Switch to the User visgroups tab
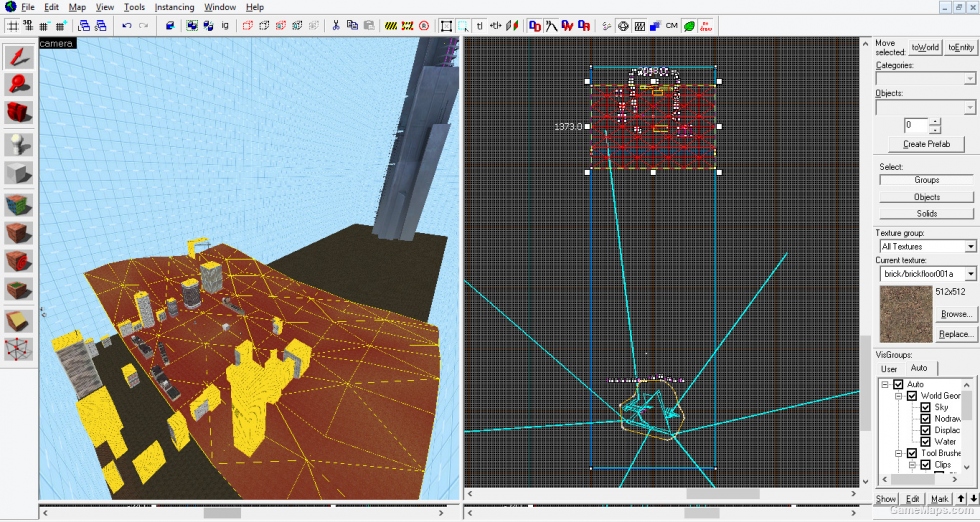This screenshot has height=522, width=980. click(x=889, y=369)
